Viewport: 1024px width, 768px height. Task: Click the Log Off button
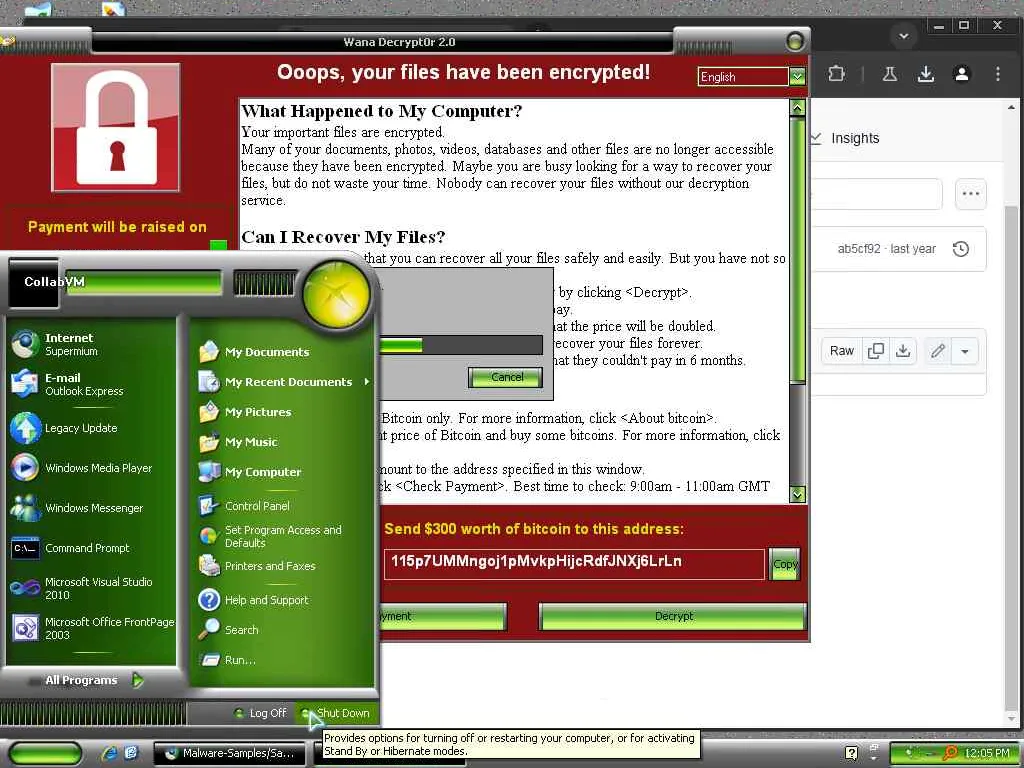260,713
